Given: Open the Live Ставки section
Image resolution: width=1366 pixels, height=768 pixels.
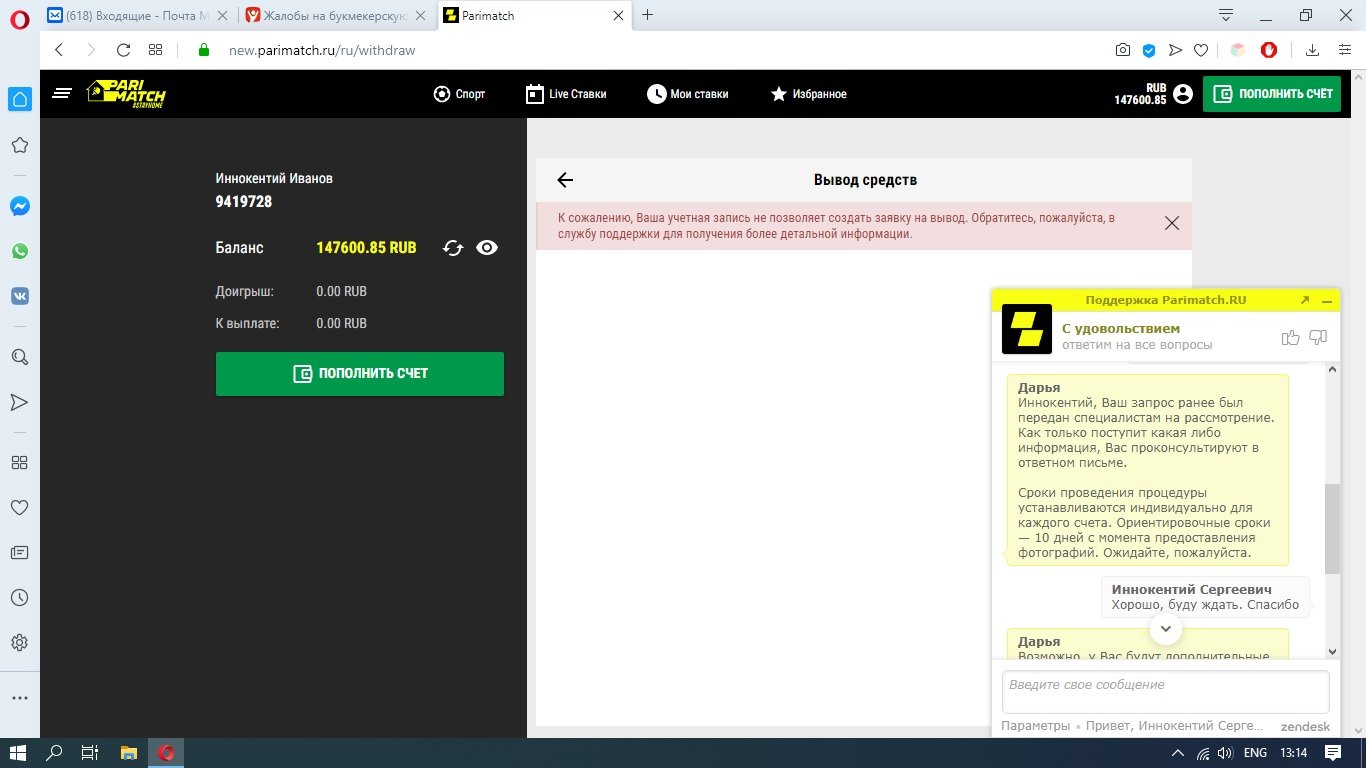Looking at the screenshot, I should (566, 94).
